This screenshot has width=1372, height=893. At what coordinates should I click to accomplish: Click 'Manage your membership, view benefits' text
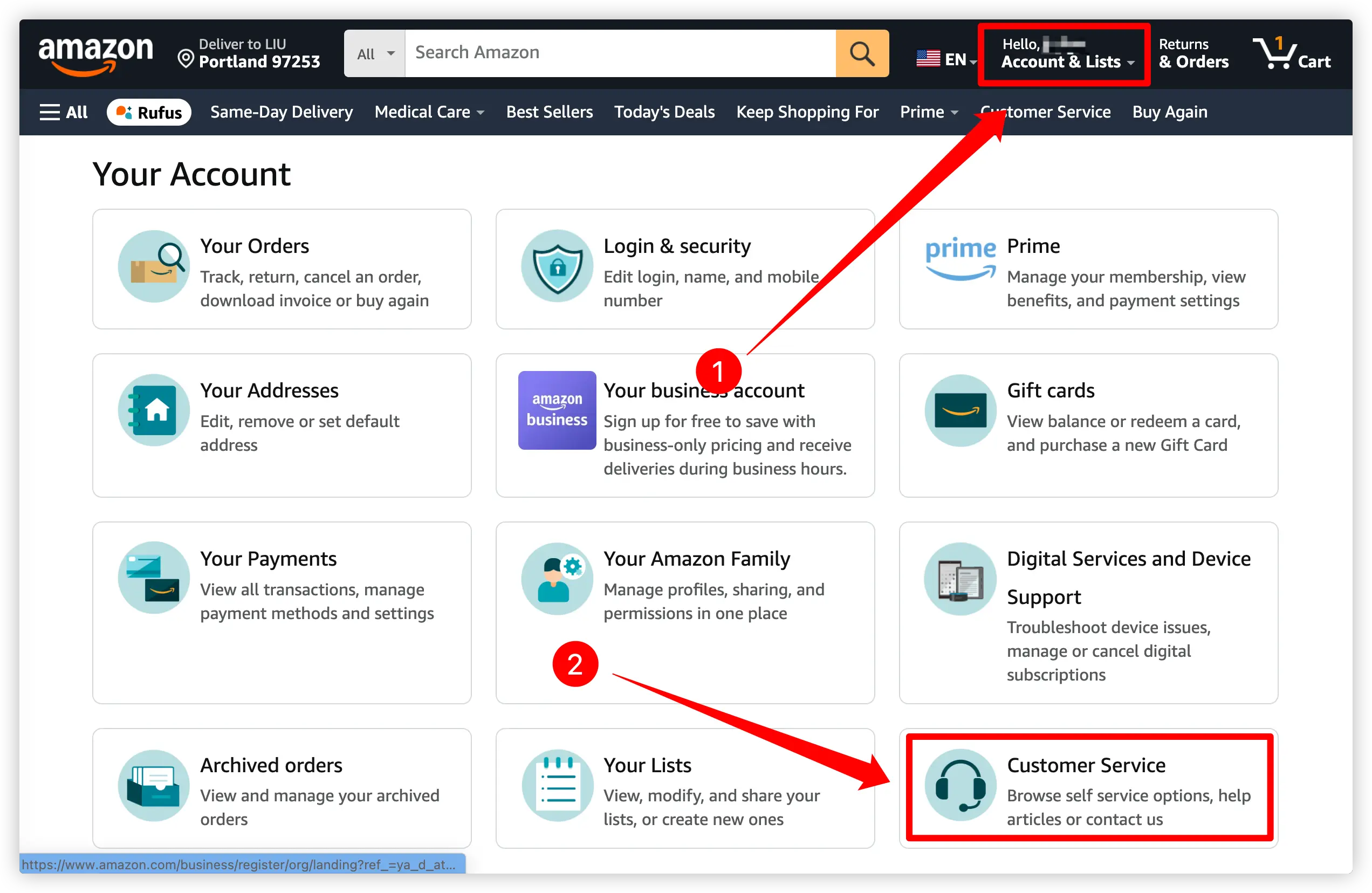[x=1126, y=288]
